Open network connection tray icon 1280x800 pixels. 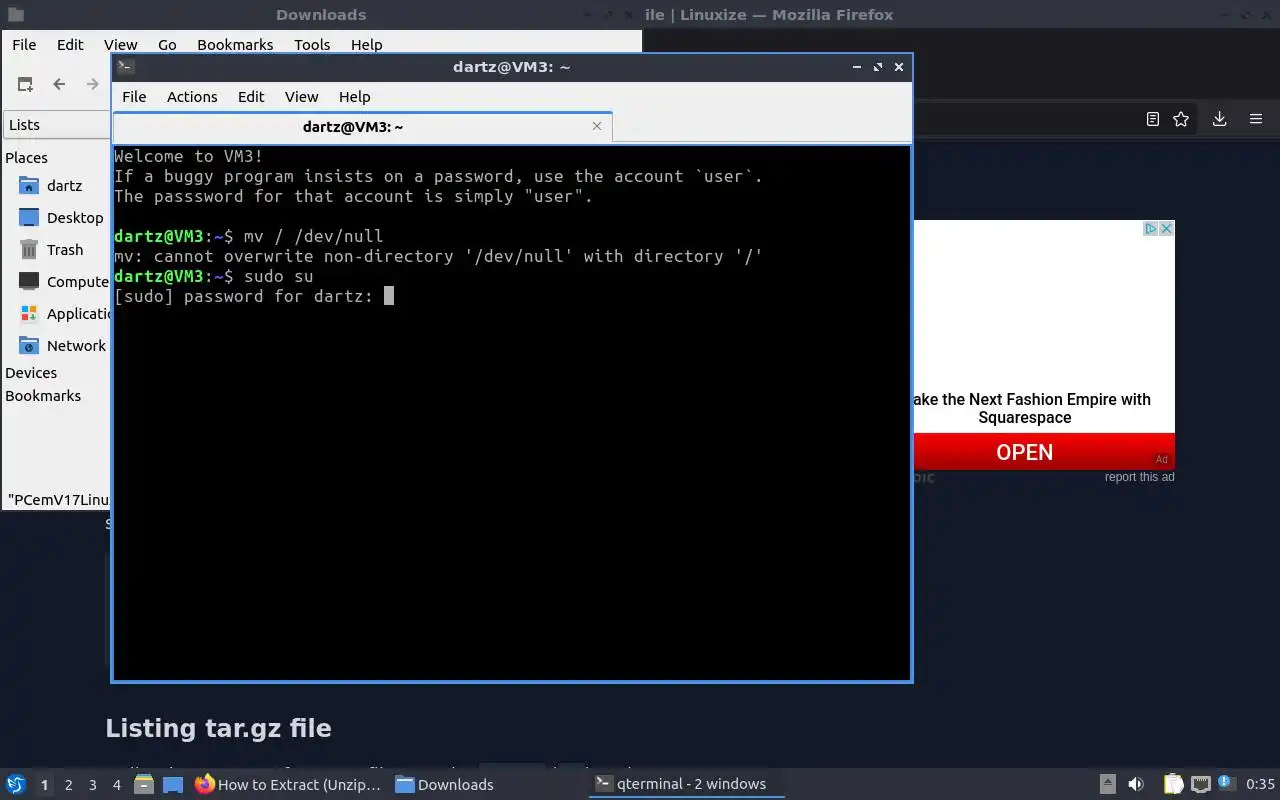click(x=1201, y=784)
